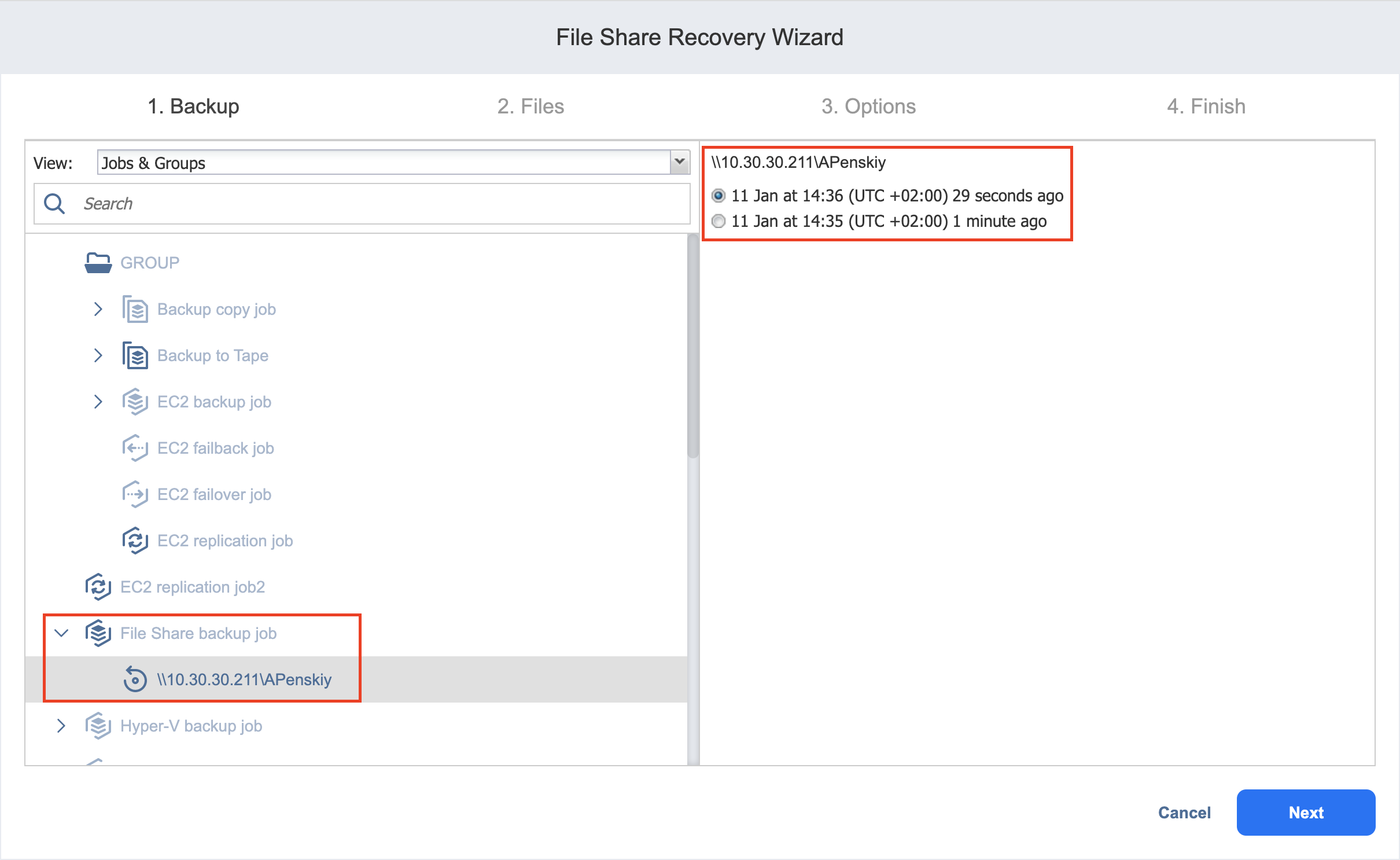
Task: Select Hyper-V backup job label
Action: pos(191,726)
